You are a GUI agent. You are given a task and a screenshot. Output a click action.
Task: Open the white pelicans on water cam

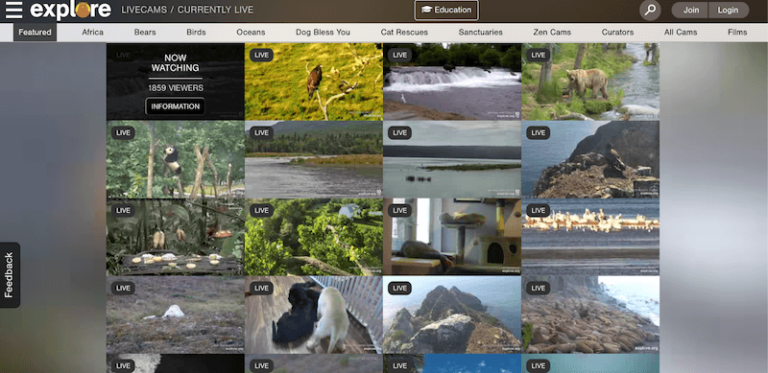[590, 236]
